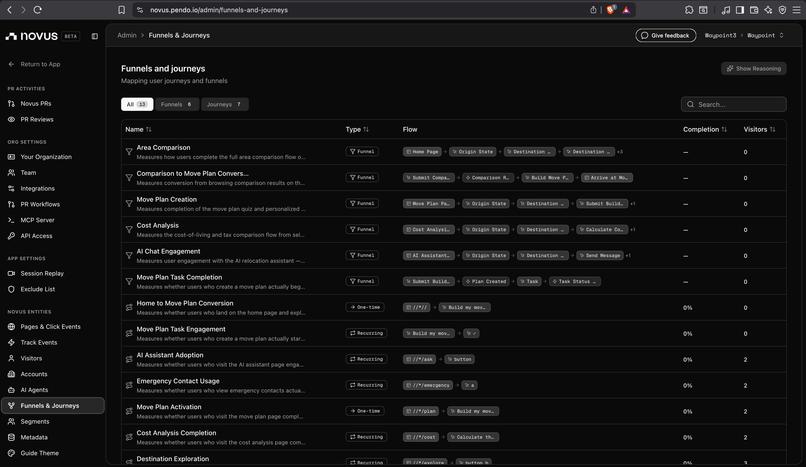Click Submit Compa... flow step chip
Image resolution: width=806 pixels, height=467 pixels.
point(429,178)
